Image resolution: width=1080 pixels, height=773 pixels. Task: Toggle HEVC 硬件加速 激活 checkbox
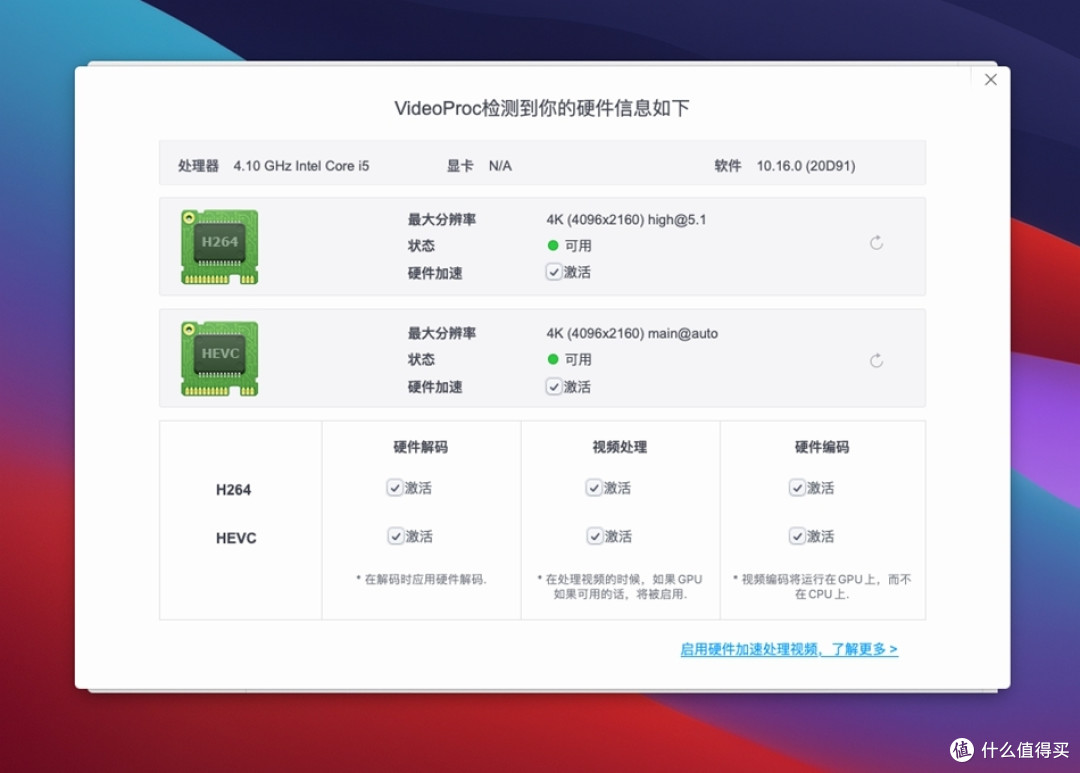click(554, 386)
